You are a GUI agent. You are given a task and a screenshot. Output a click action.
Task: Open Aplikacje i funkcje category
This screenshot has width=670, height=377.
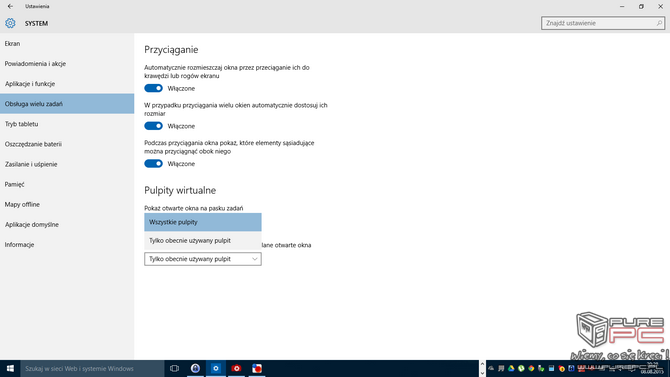[x=67, y=84]
